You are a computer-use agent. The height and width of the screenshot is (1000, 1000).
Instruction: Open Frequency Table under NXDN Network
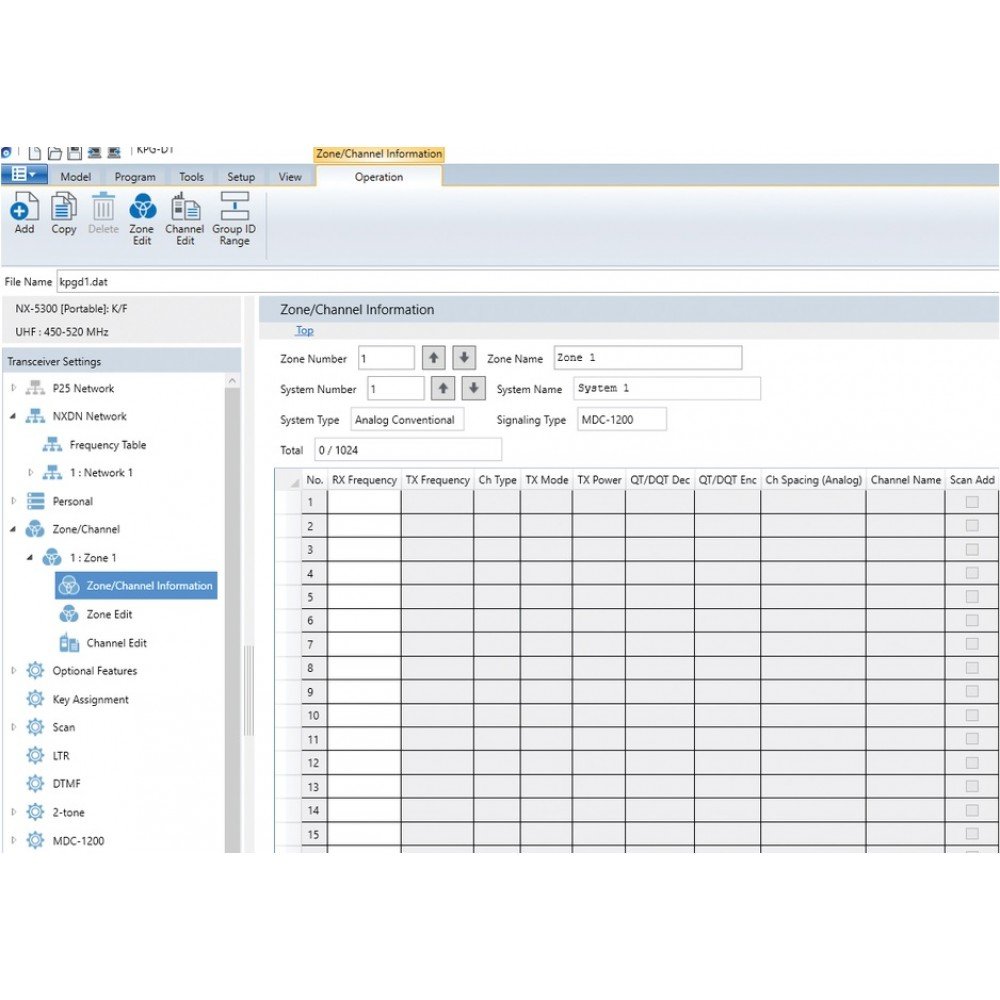click(x=107, y=445)
